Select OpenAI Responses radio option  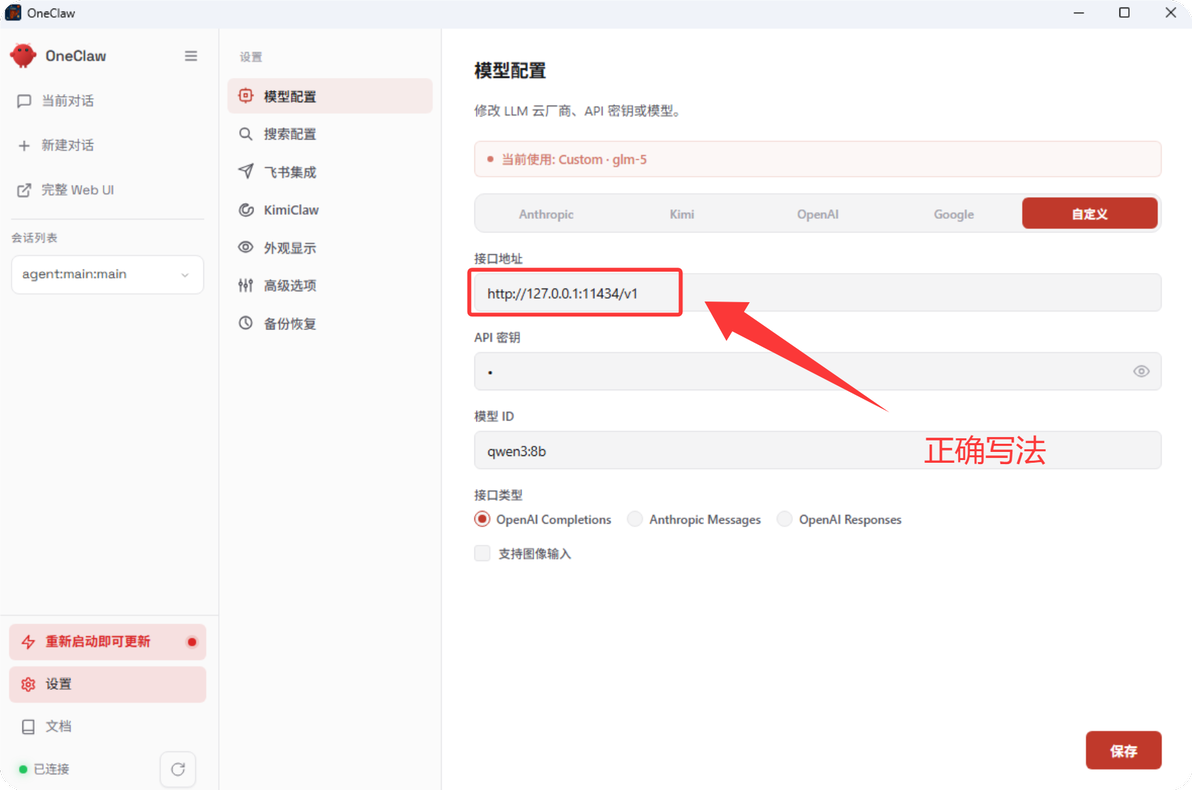coord(785,519)
